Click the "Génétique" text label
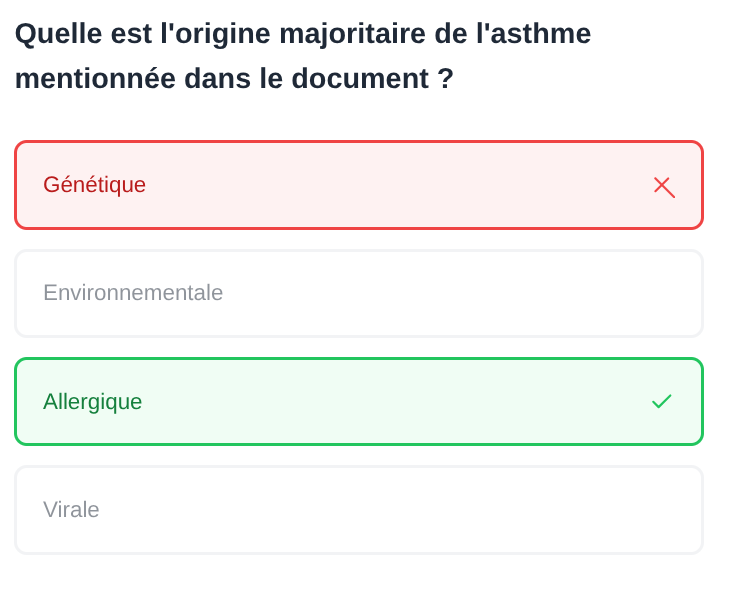Image resolution: width=732 pixels, height=596 pixels. pos(94,185)
